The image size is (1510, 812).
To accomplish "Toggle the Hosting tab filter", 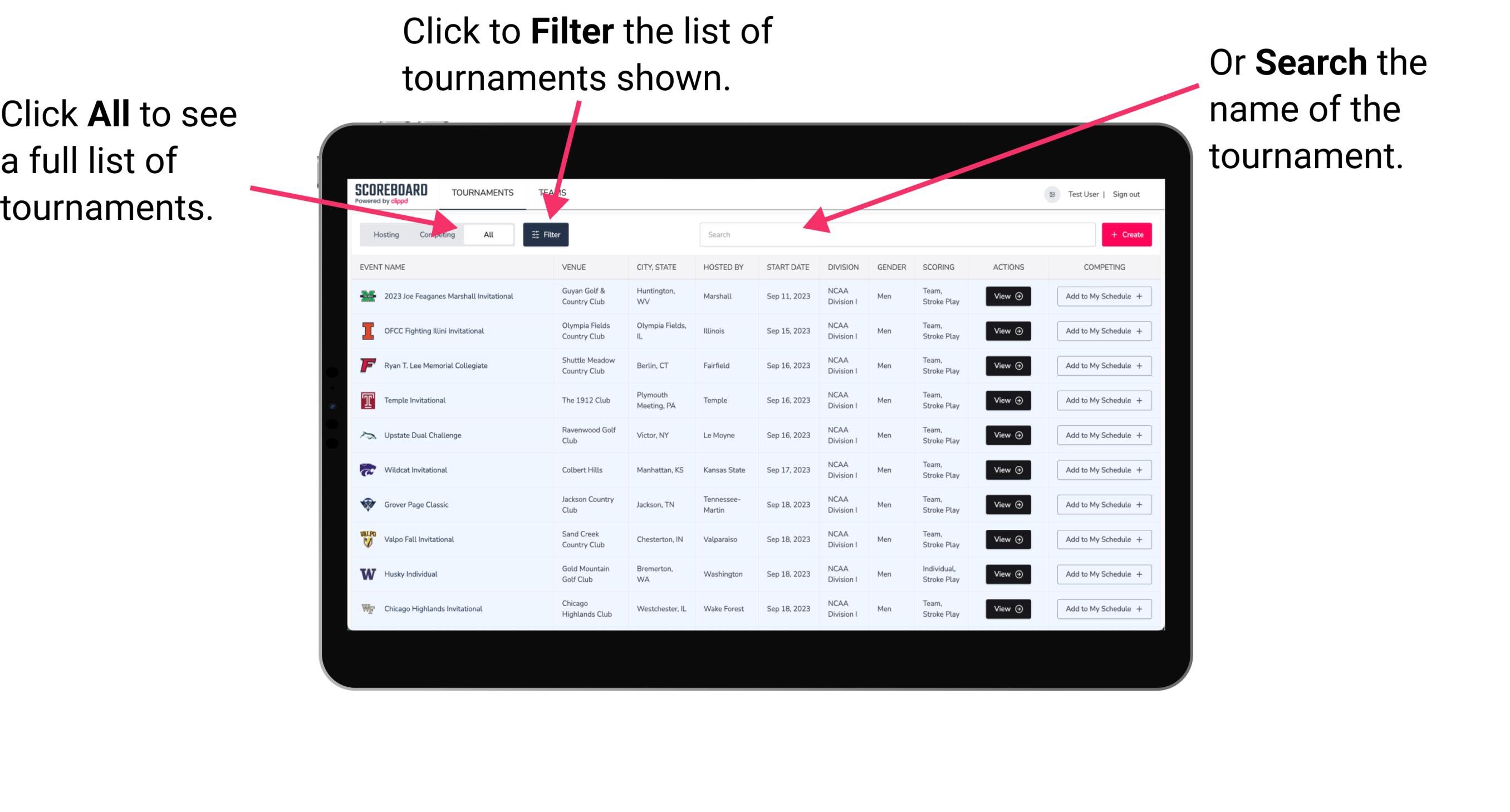I will tap(385, 234).
